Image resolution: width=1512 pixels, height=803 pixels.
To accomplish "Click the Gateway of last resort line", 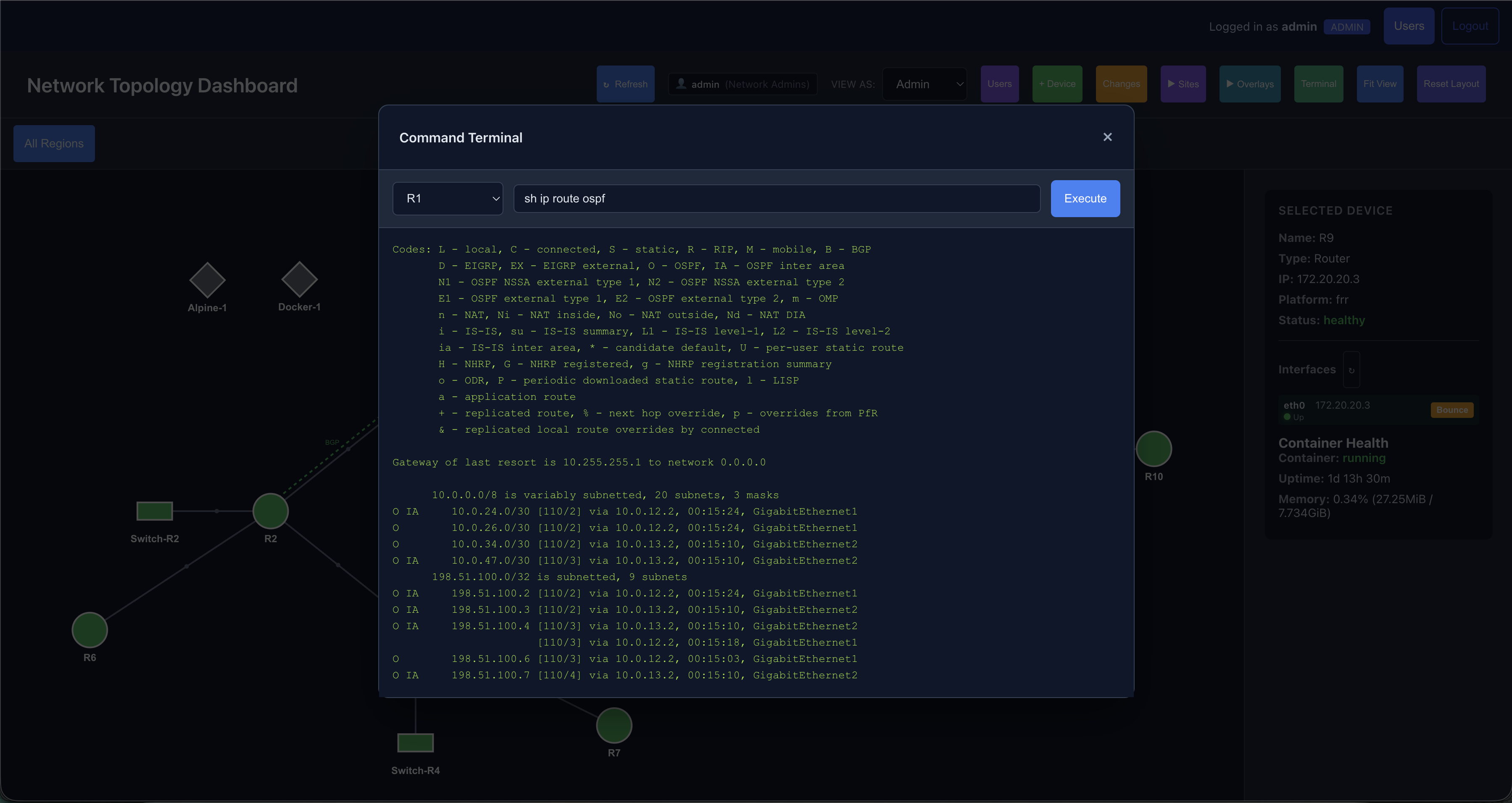I will tap(579, 462).
